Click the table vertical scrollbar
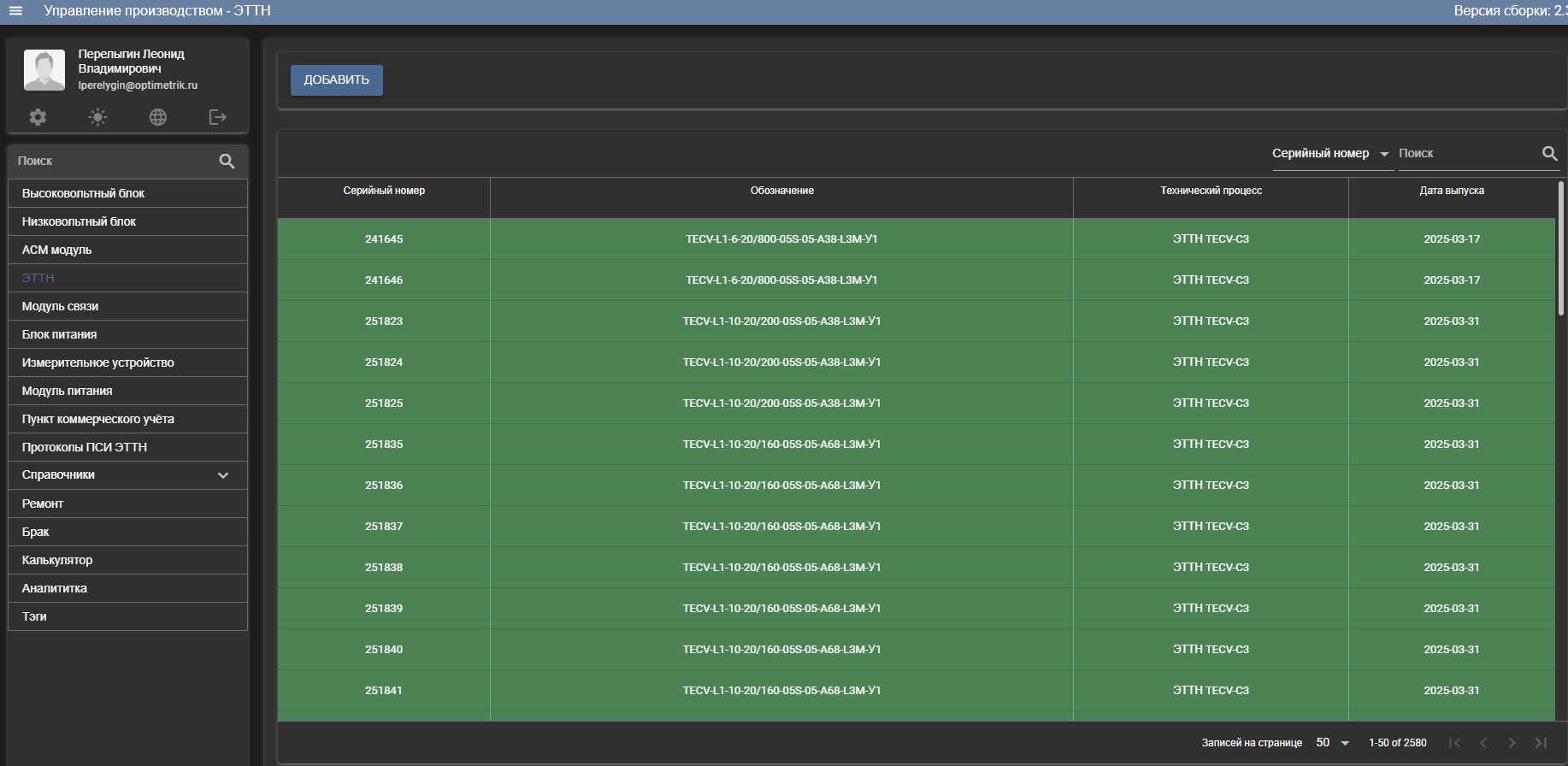This screenshot has width=1568, height=766. click(1561, 248)
